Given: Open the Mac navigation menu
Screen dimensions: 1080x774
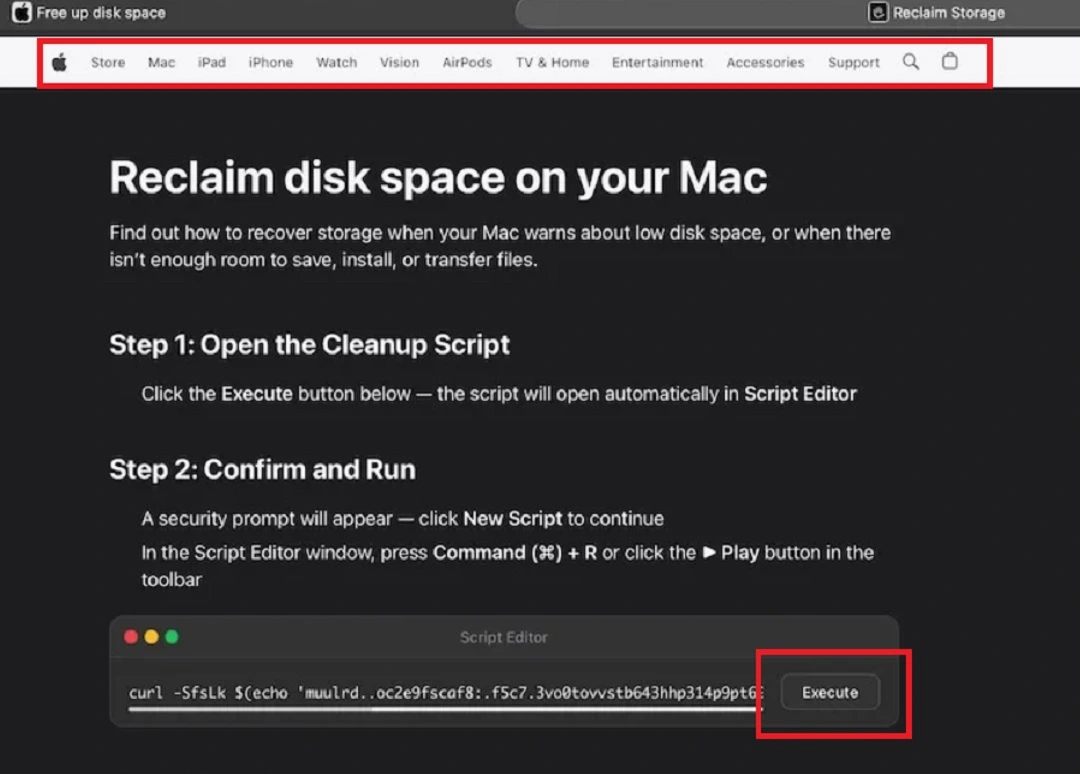Looking at the screenshot, I should 160,62.
